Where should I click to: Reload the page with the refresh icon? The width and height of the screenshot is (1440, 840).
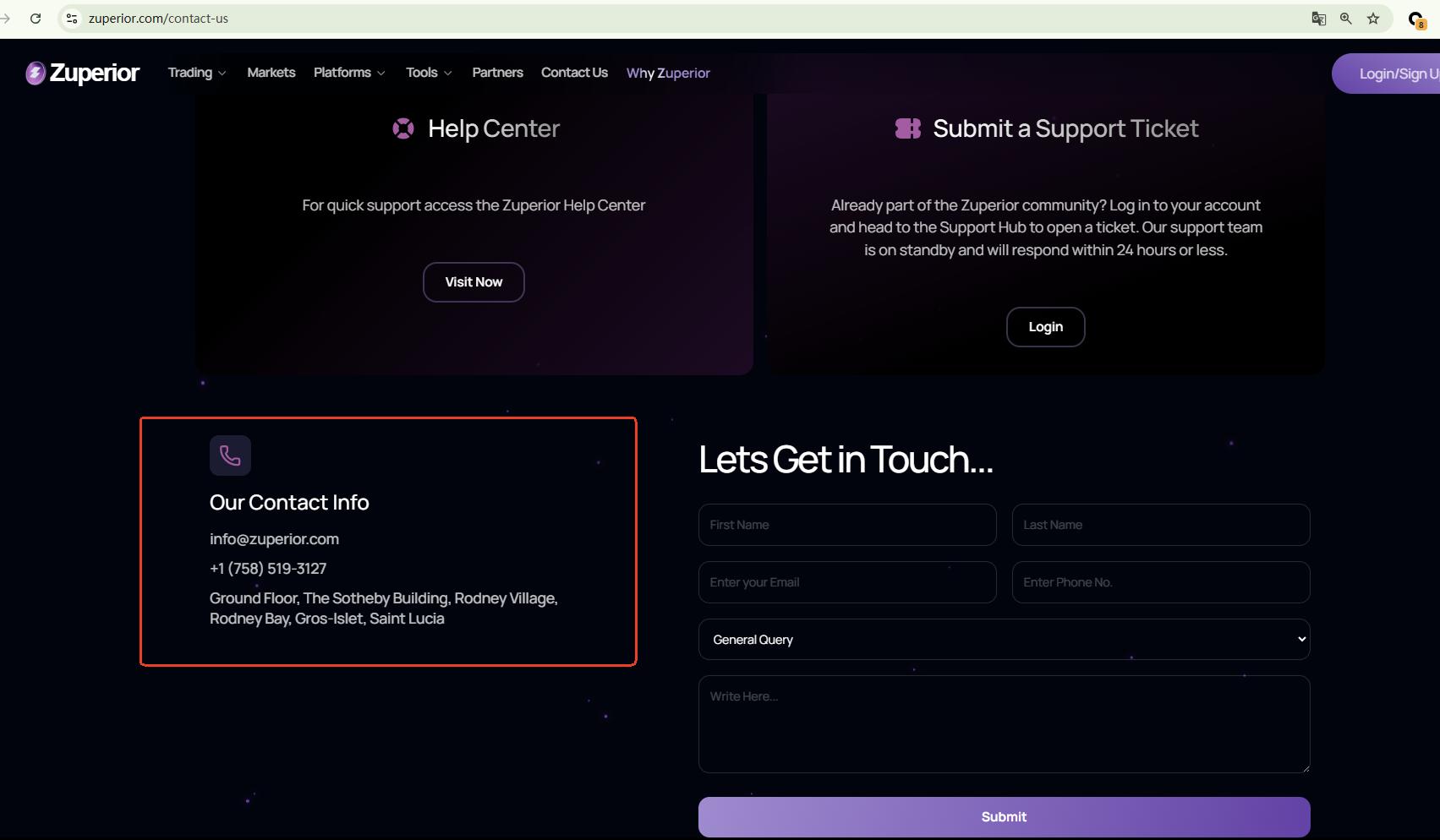point(36,19)
